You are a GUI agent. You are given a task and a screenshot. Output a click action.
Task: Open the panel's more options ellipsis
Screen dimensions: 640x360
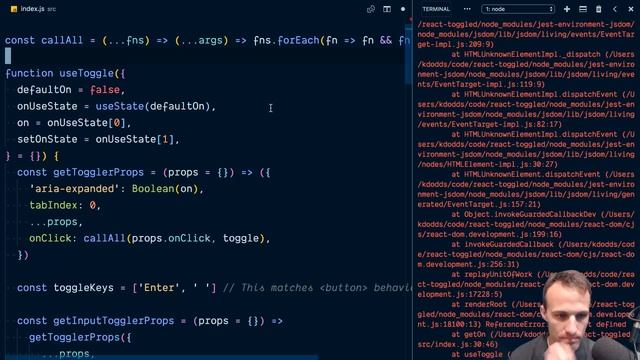point(467,9)
